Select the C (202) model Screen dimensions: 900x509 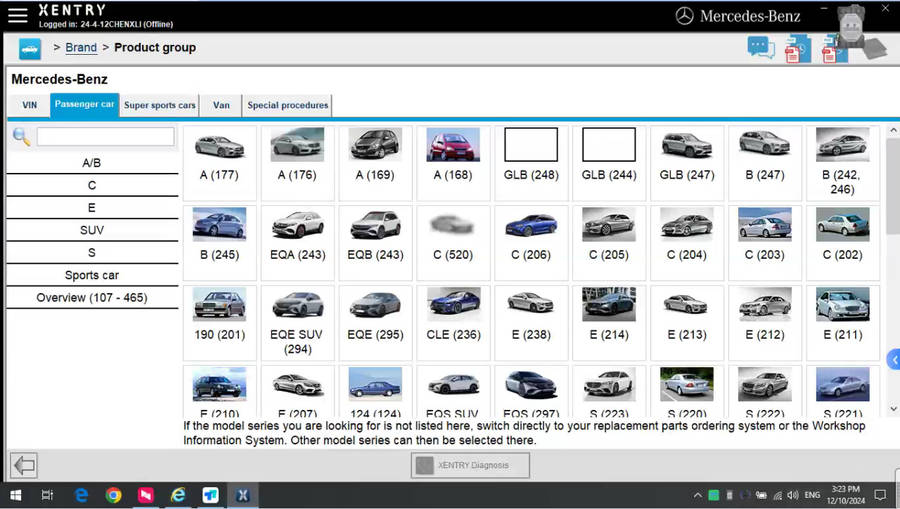[x=843, y=243]
